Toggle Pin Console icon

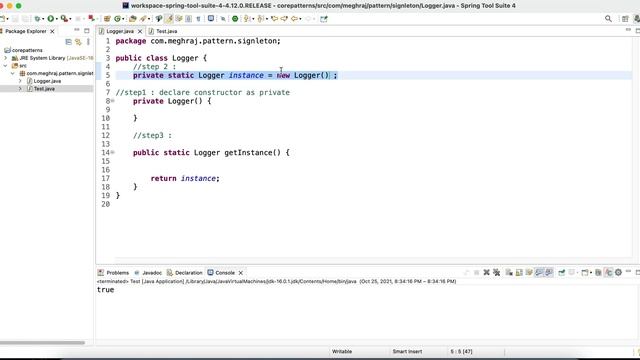(562, 272)
